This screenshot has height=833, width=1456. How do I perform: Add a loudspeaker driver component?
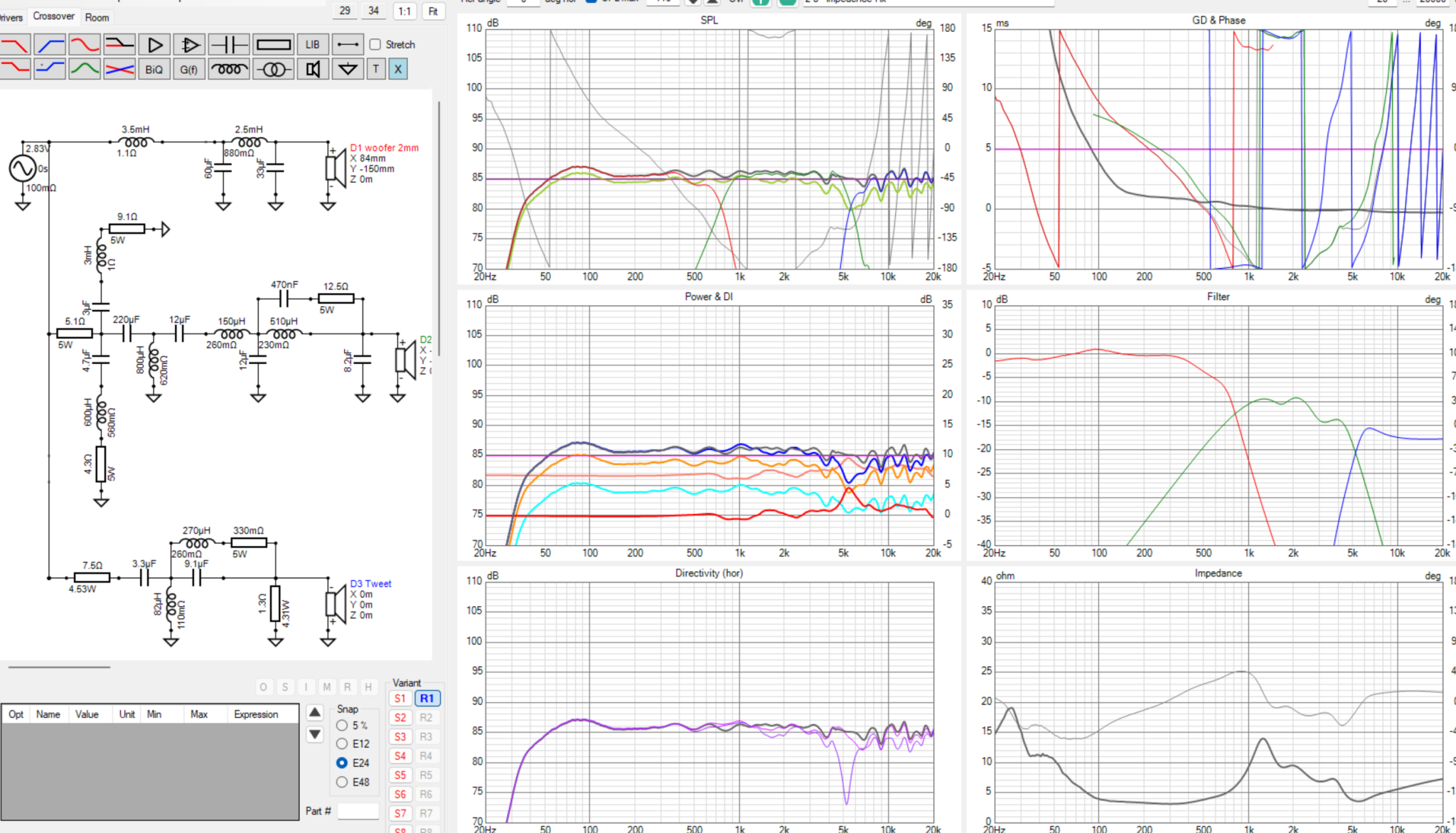(x=313, y=69)
